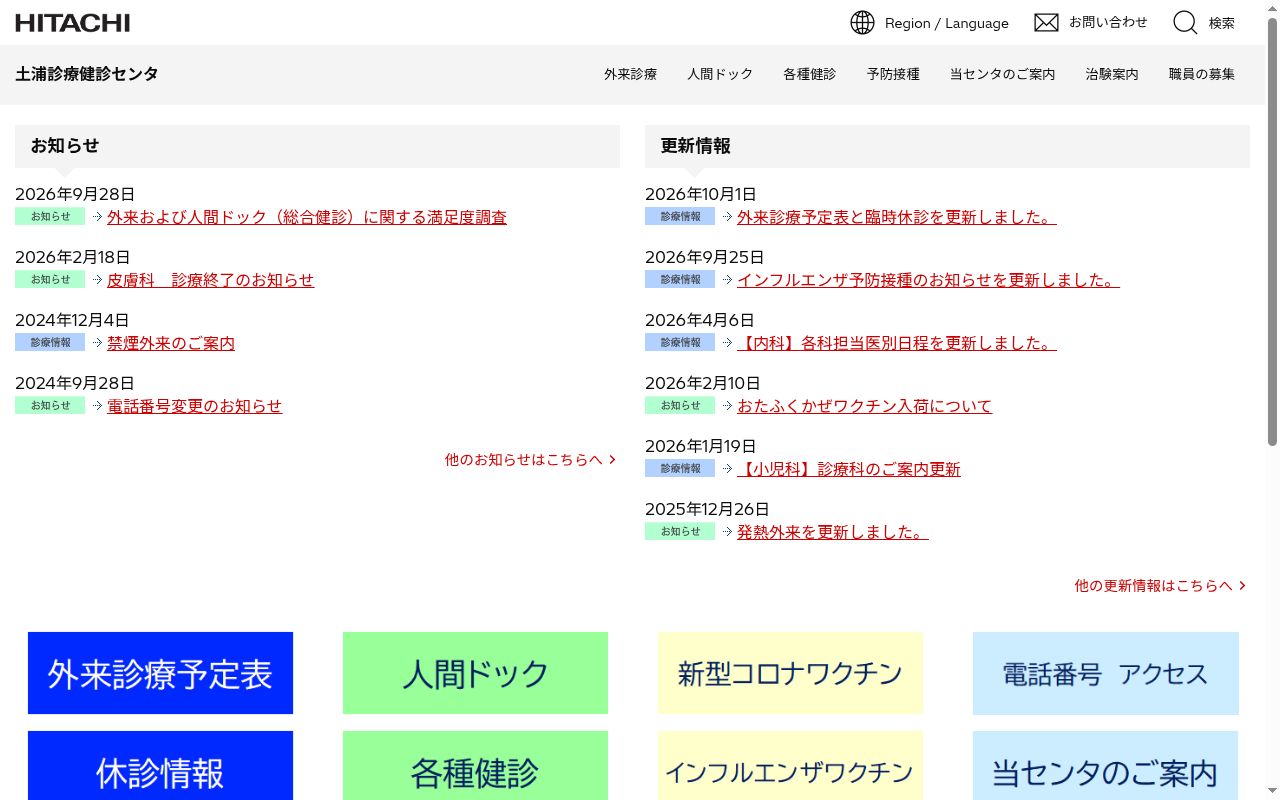Click the light blue 当センタのご案内 banner
This screenshot has height=800, width=1280.
tap(1105, 766)
